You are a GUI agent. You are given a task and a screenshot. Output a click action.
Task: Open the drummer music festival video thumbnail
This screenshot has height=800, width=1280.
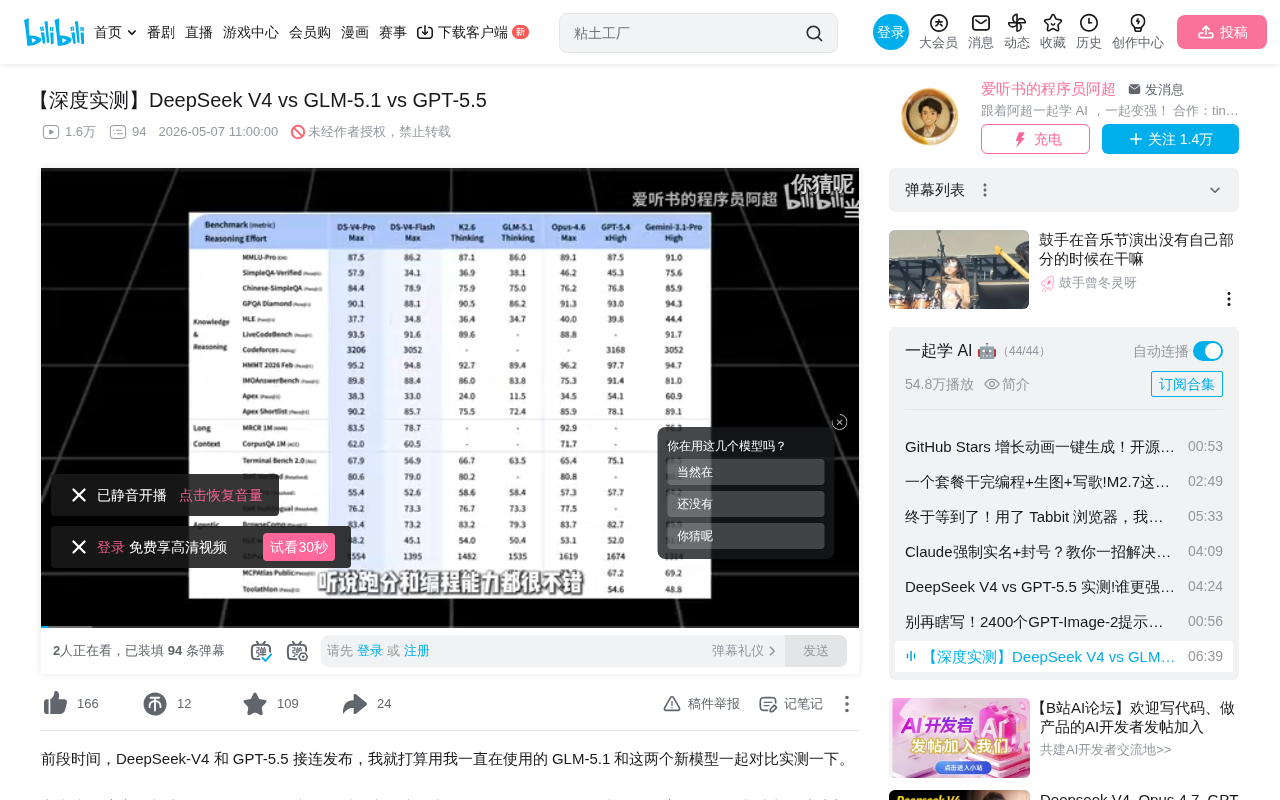[x=959, y=269]
